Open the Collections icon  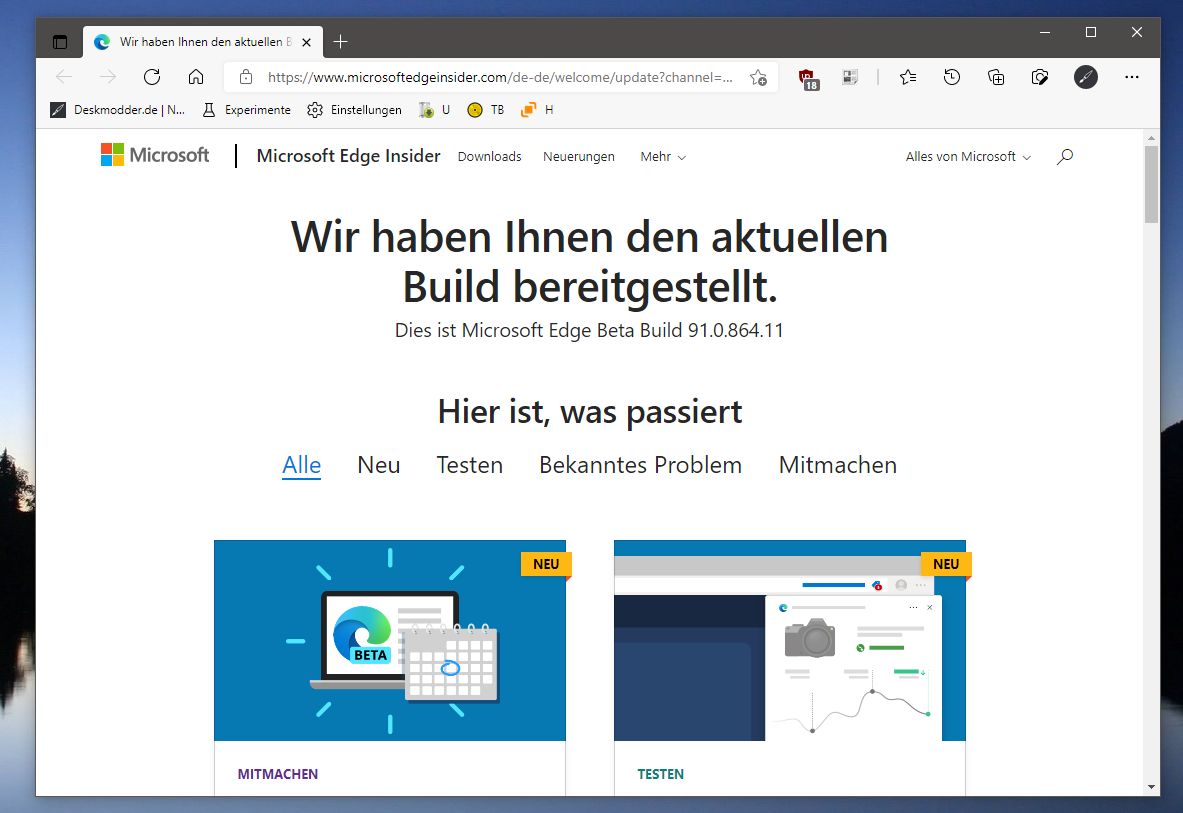click(x=996, y=77)
